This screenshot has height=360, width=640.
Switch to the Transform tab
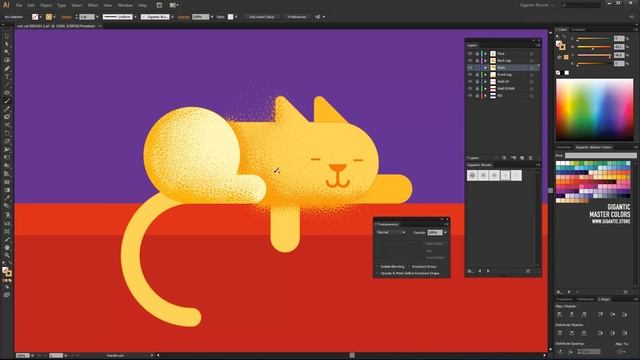pyautogui.click(x=564, y=299)
